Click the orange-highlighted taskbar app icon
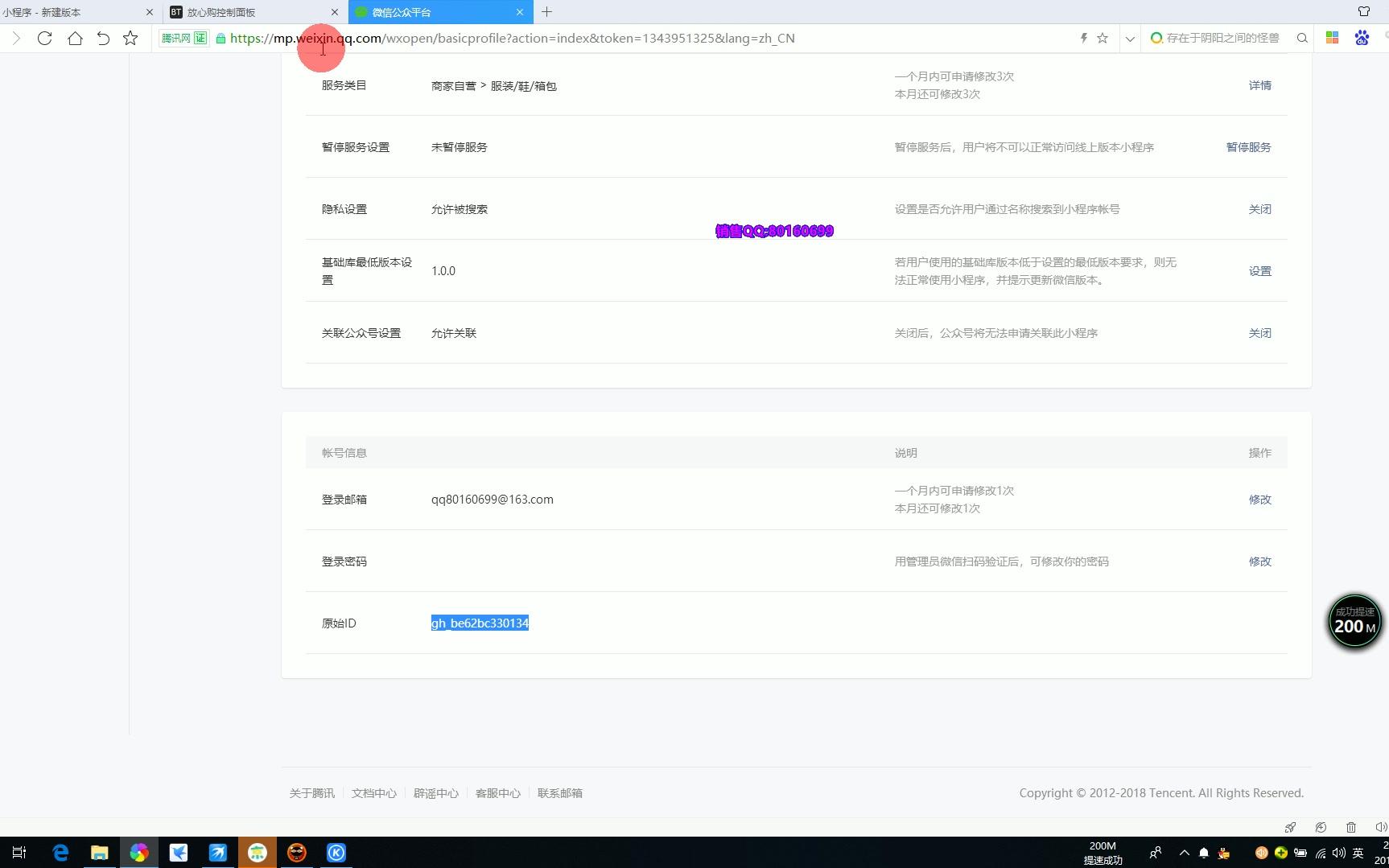This screenshot has width=1389, height=868. [x=257, y=853]
